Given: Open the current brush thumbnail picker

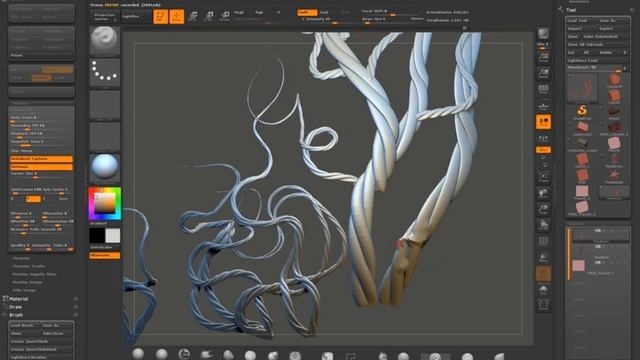Looking at the screenshot, I should pyautogui.click(x=104, y=41).
